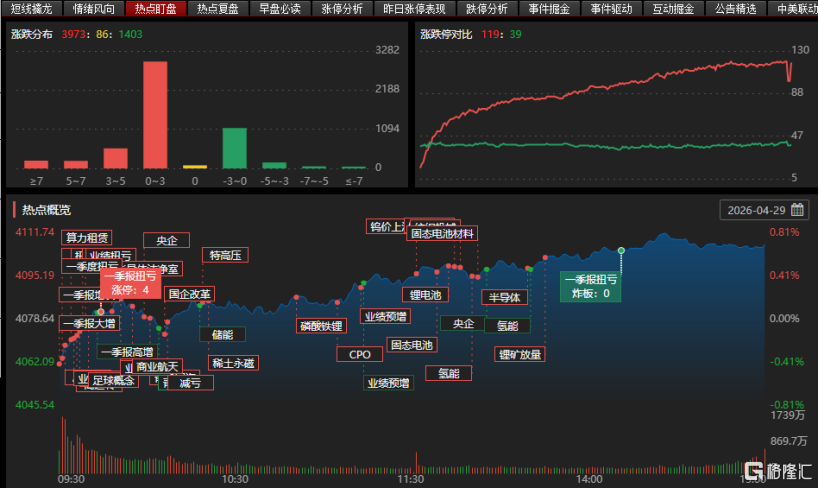Click the 1403 falling count value
Screen dimensions: 819x488
130,34
